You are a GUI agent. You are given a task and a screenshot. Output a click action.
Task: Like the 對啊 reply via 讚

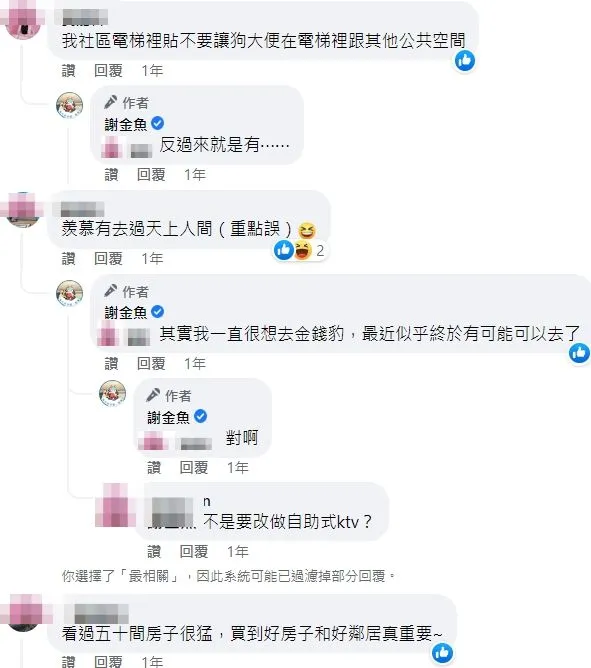click(x=154, y=467)
